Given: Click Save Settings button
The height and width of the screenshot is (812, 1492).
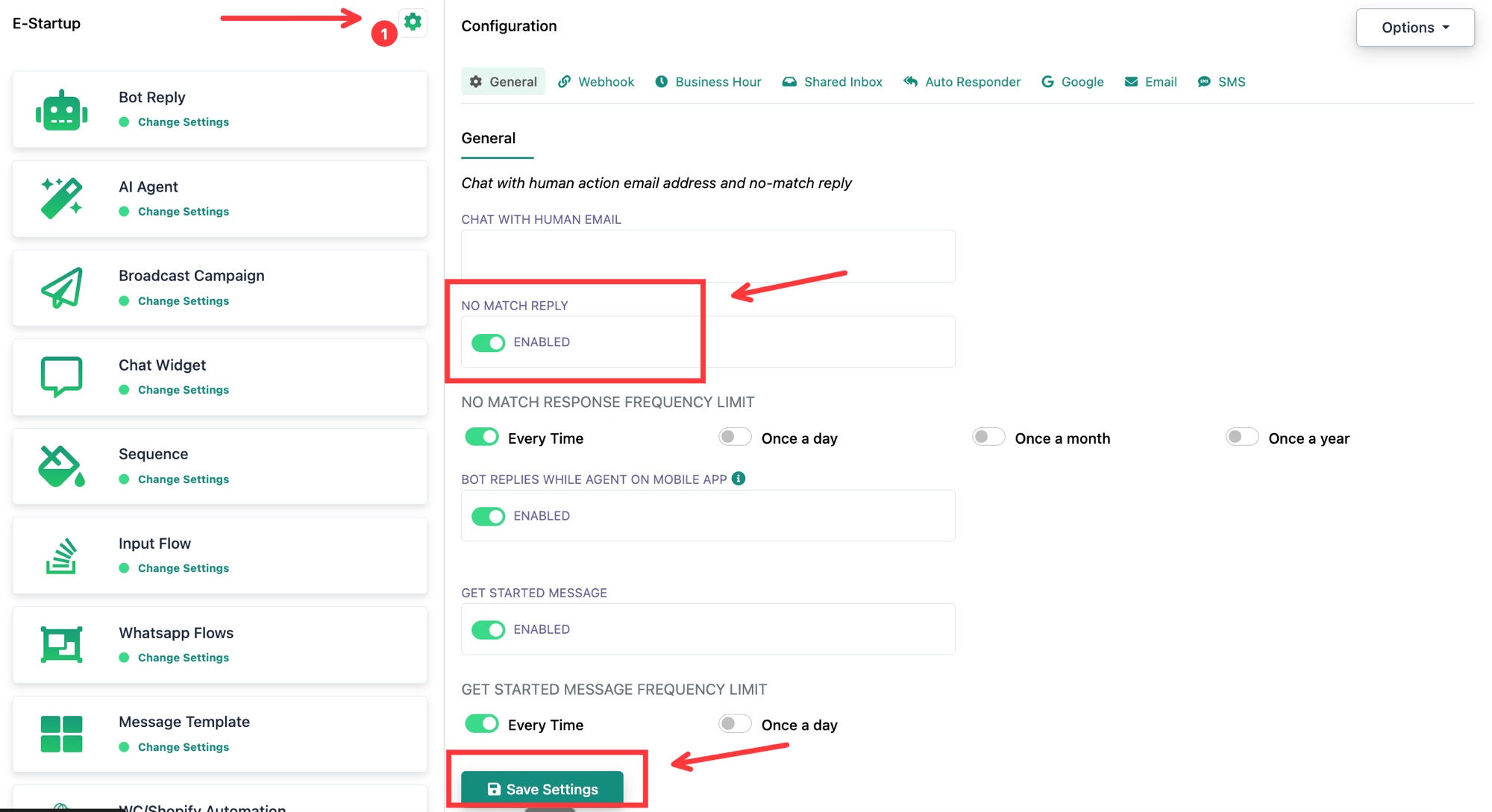Looking at the screenshot, I should click(542, 789).
